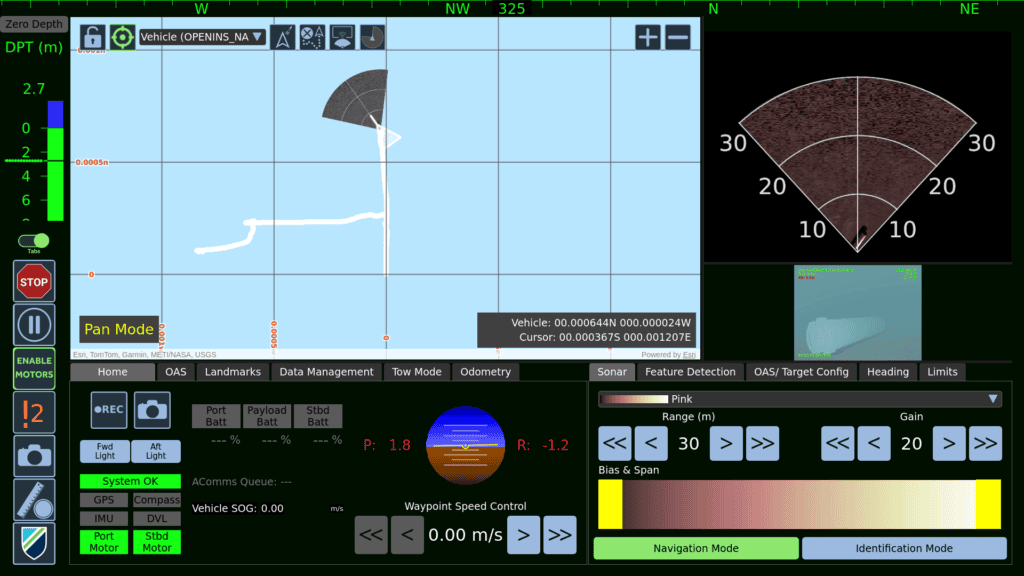Click the Bias & Span gradient bar
1024x576 pixels.
point(799,504)
